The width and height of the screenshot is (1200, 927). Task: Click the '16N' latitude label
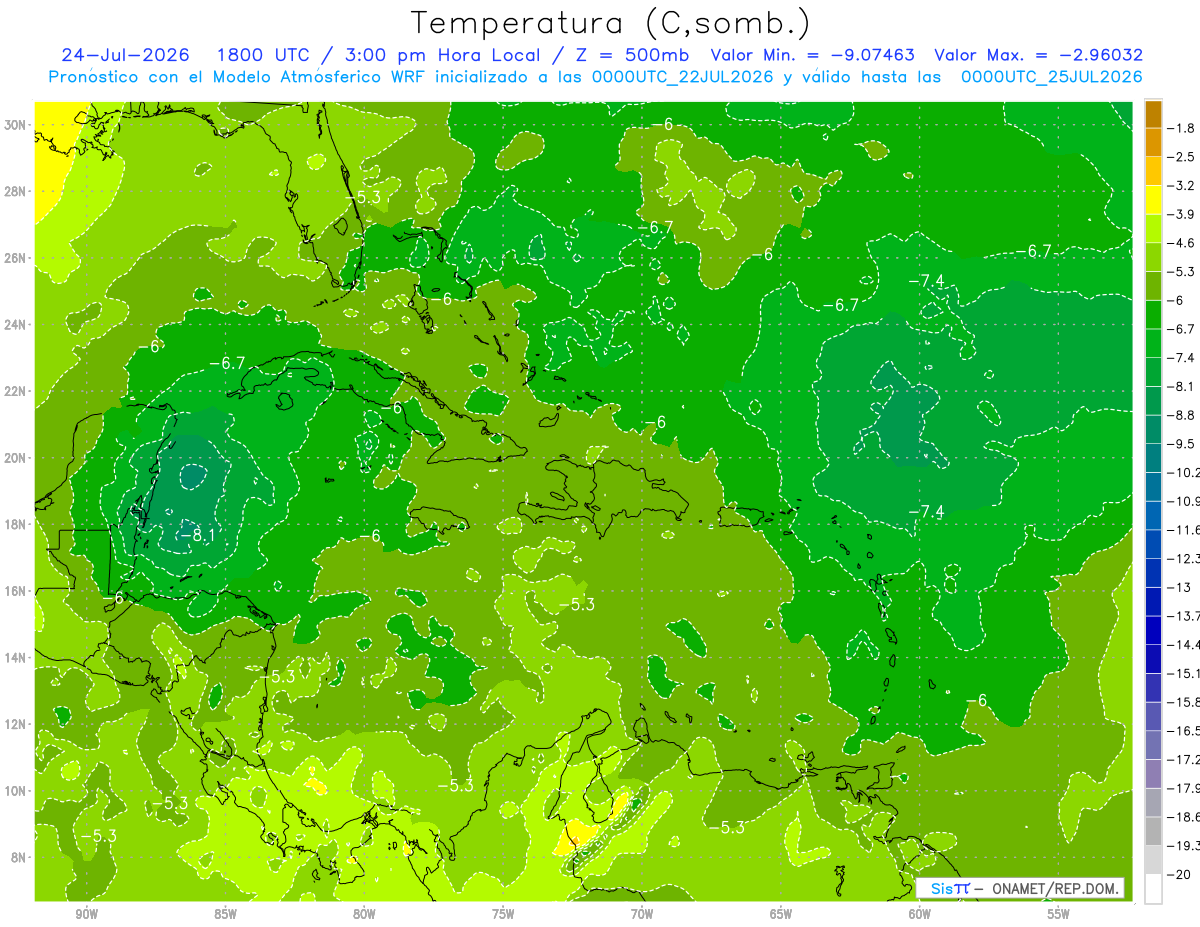[x=16, y=591]
